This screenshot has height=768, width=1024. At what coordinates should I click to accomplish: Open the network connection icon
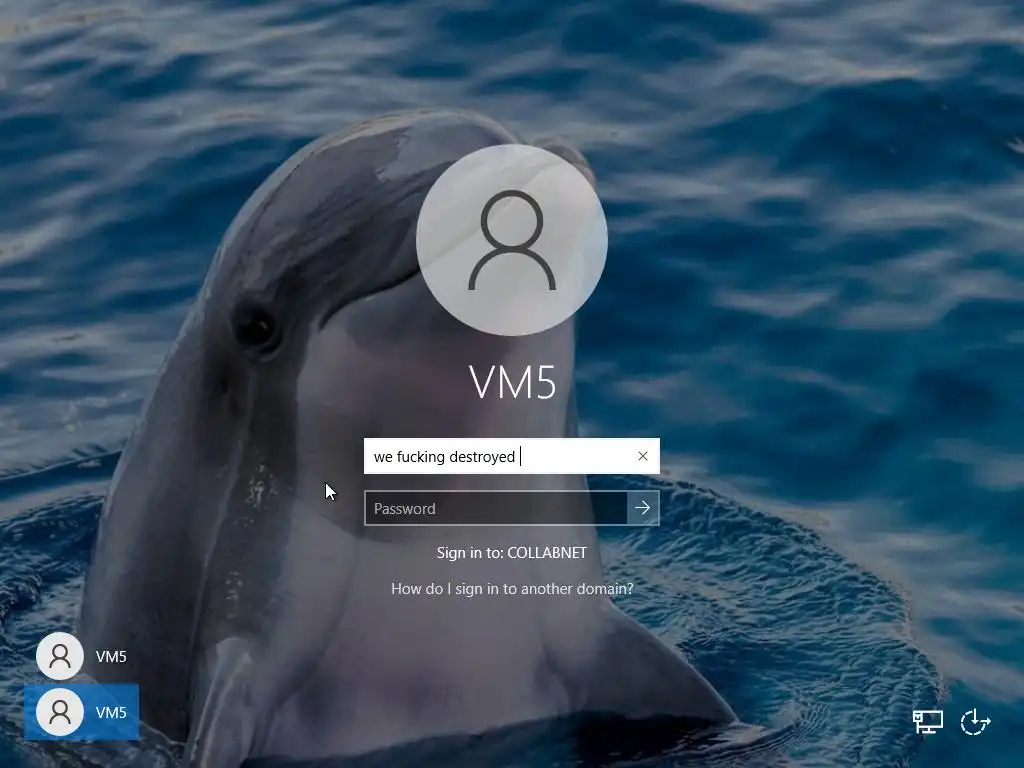click(x=927, y=722)
